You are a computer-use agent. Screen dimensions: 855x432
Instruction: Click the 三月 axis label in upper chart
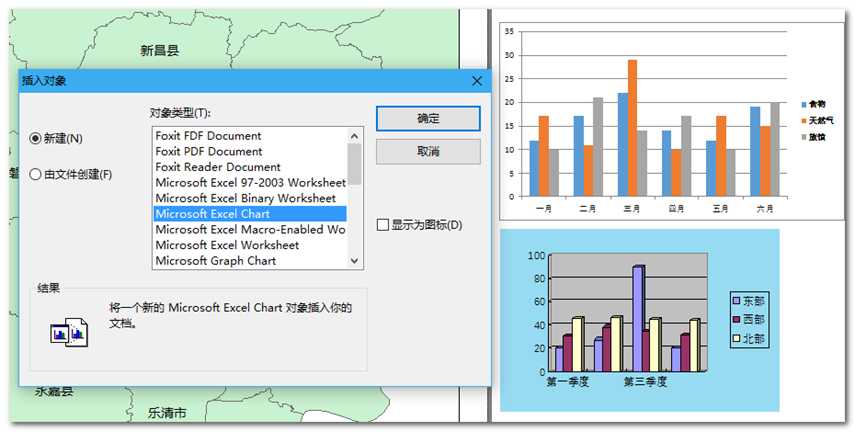pos(632,209)
